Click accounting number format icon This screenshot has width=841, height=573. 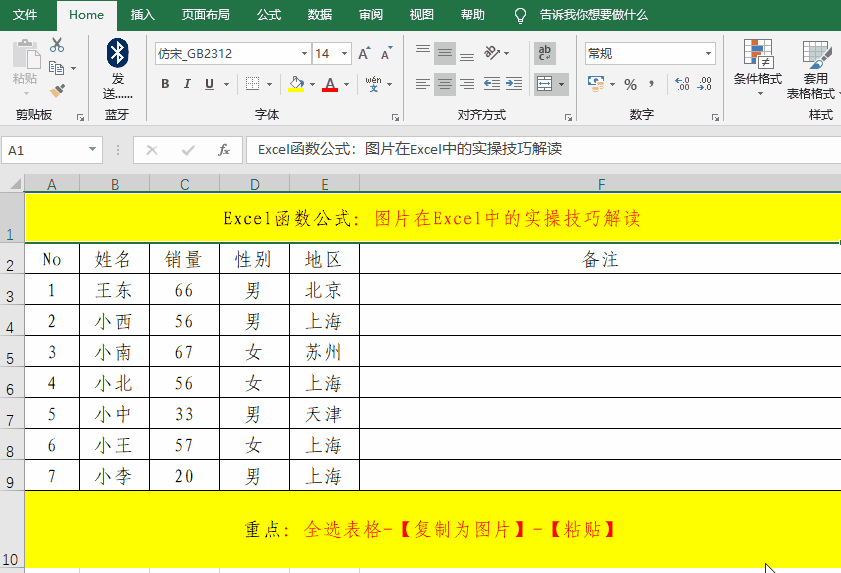click(596, 84)
